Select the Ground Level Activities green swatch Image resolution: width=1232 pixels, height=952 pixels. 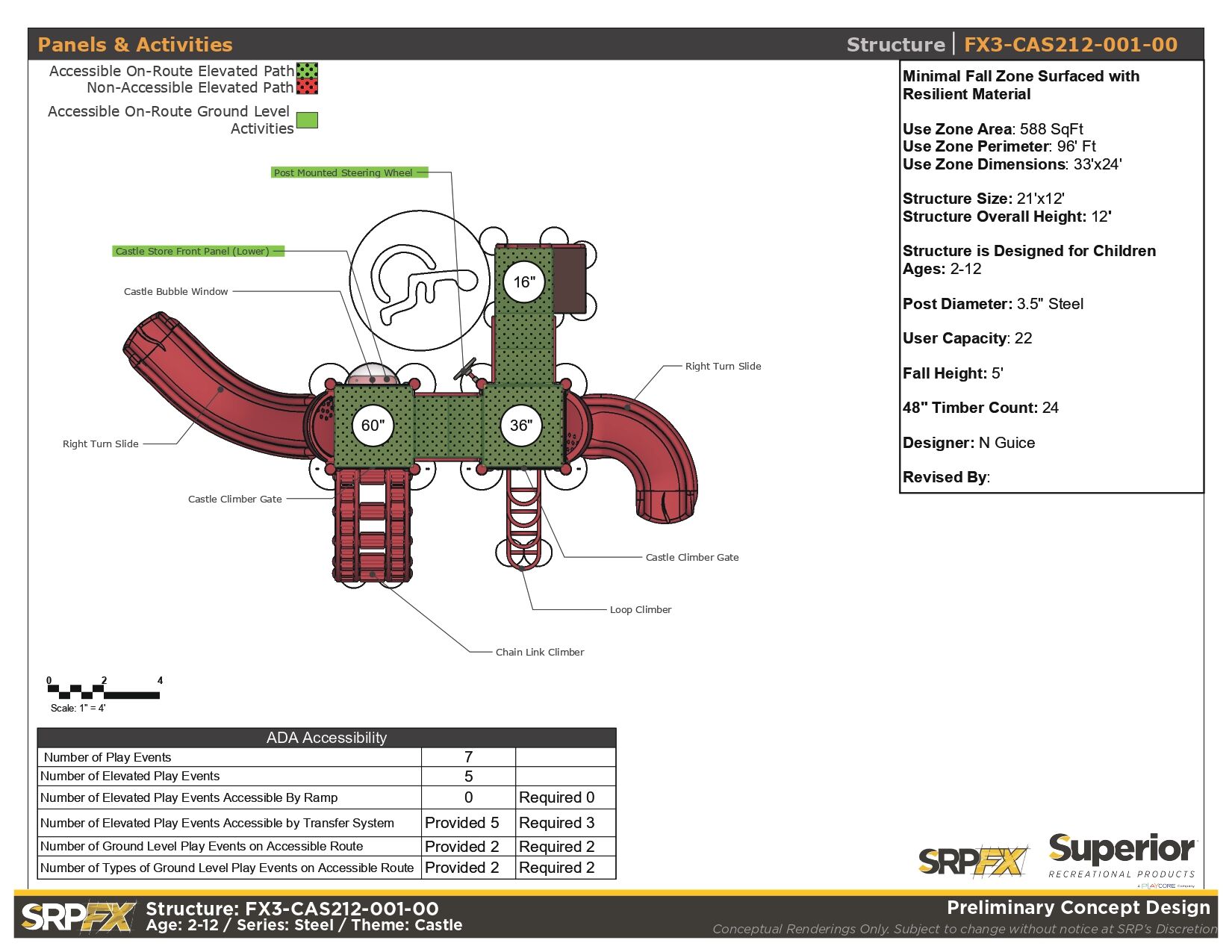(x=307, y=120)
